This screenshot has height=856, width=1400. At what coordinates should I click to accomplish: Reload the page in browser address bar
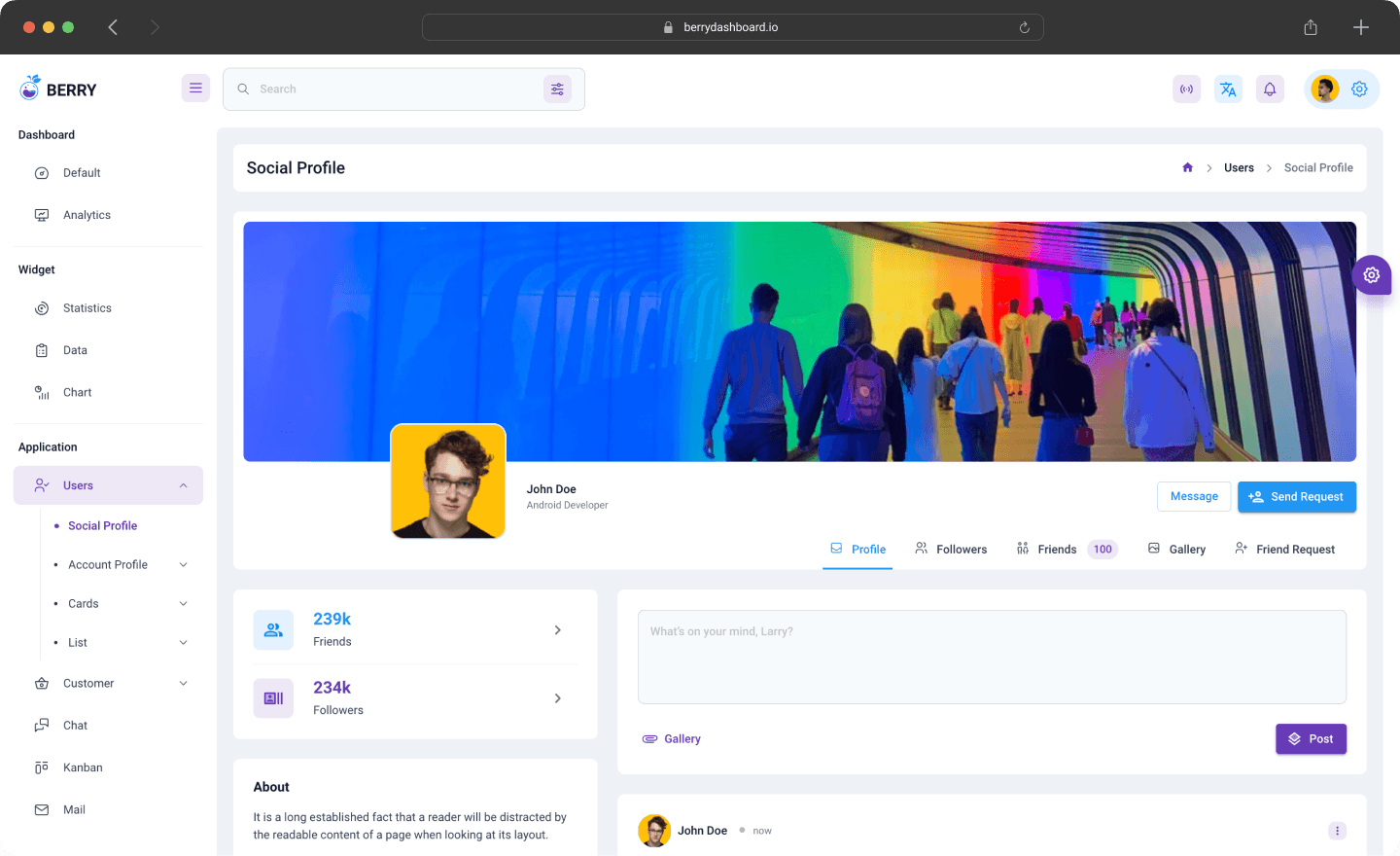point(1024,27)
